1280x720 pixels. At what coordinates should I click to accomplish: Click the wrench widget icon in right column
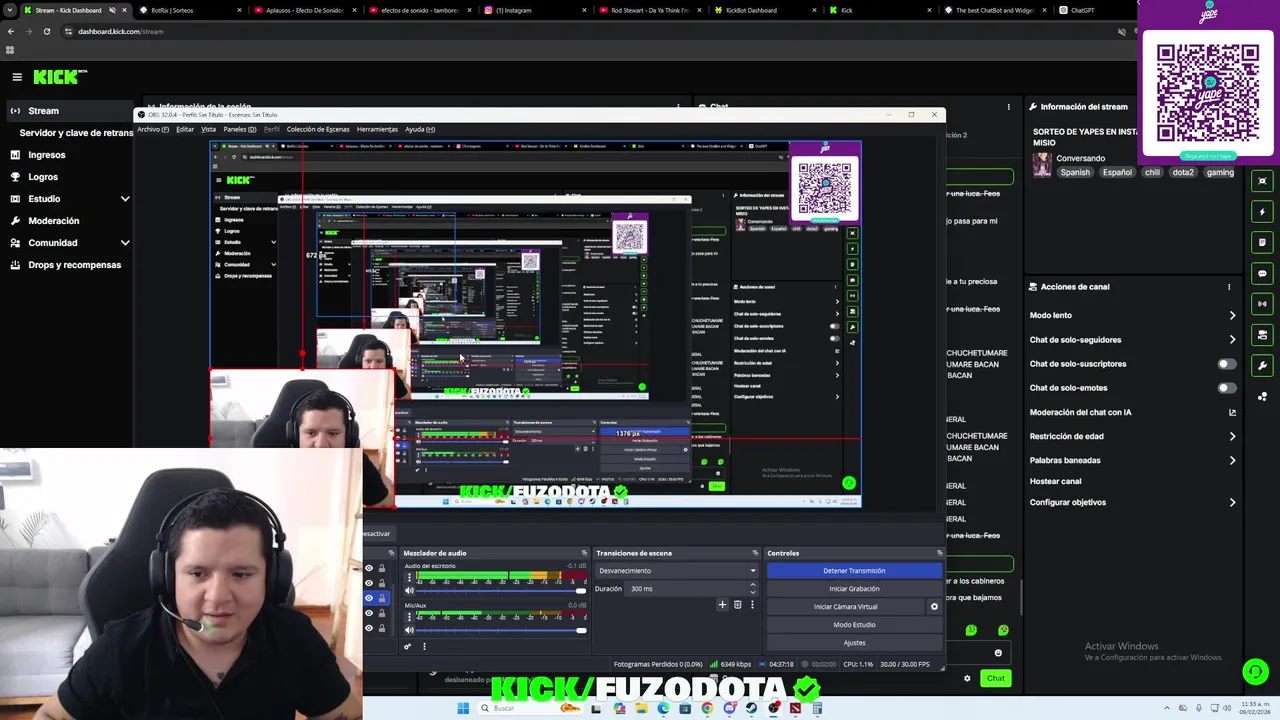1262,365
